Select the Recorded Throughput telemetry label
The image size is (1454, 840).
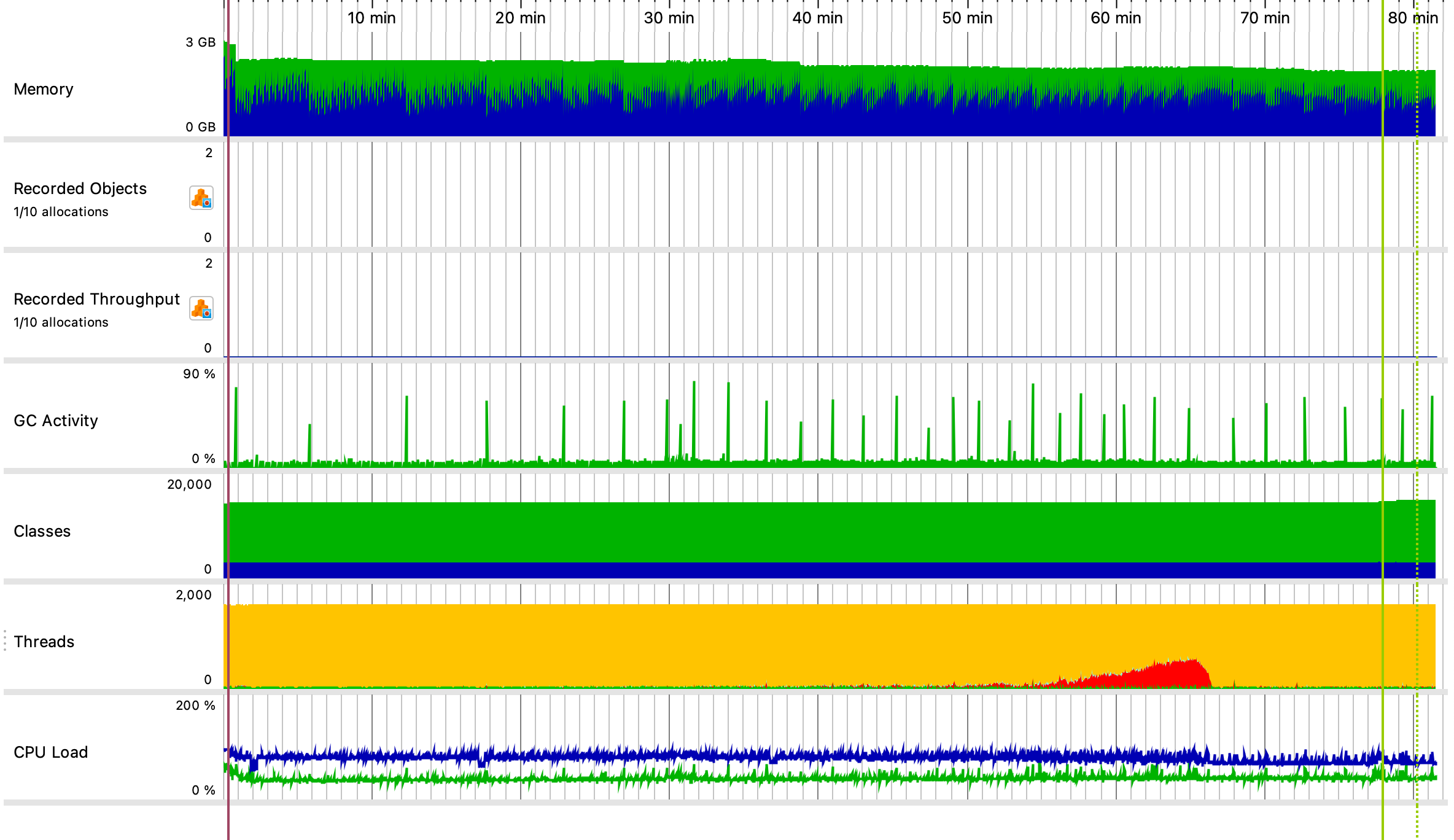pyautogui.click(x=96, y=299)
